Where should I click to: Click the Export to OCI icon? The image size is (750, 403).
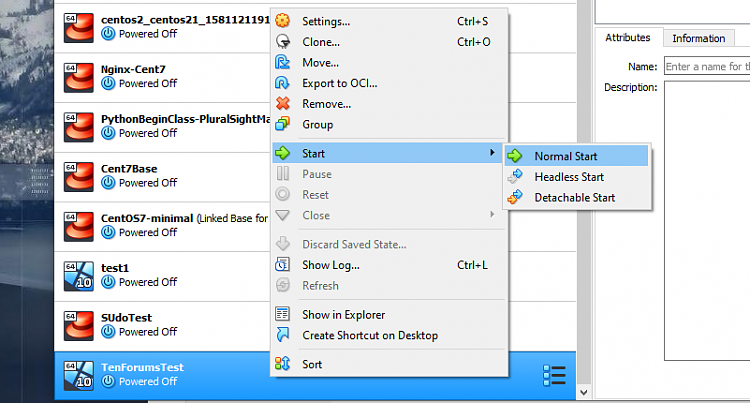[282, 83]
